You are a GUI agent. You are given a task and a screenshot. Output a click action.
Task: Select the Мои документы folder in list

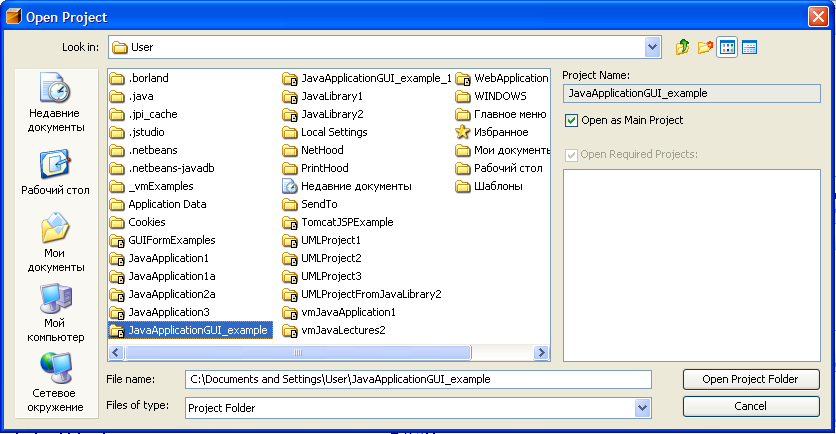click(x=502, y=150)
